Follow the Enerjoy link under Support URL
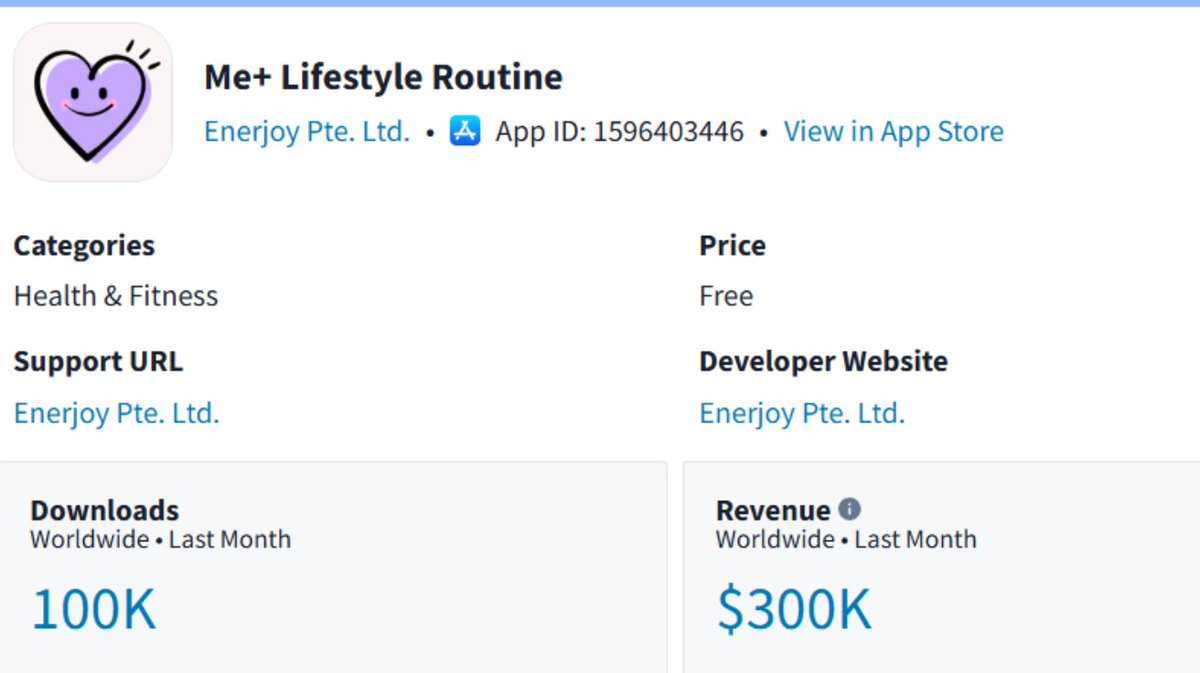 click(116, 413)
